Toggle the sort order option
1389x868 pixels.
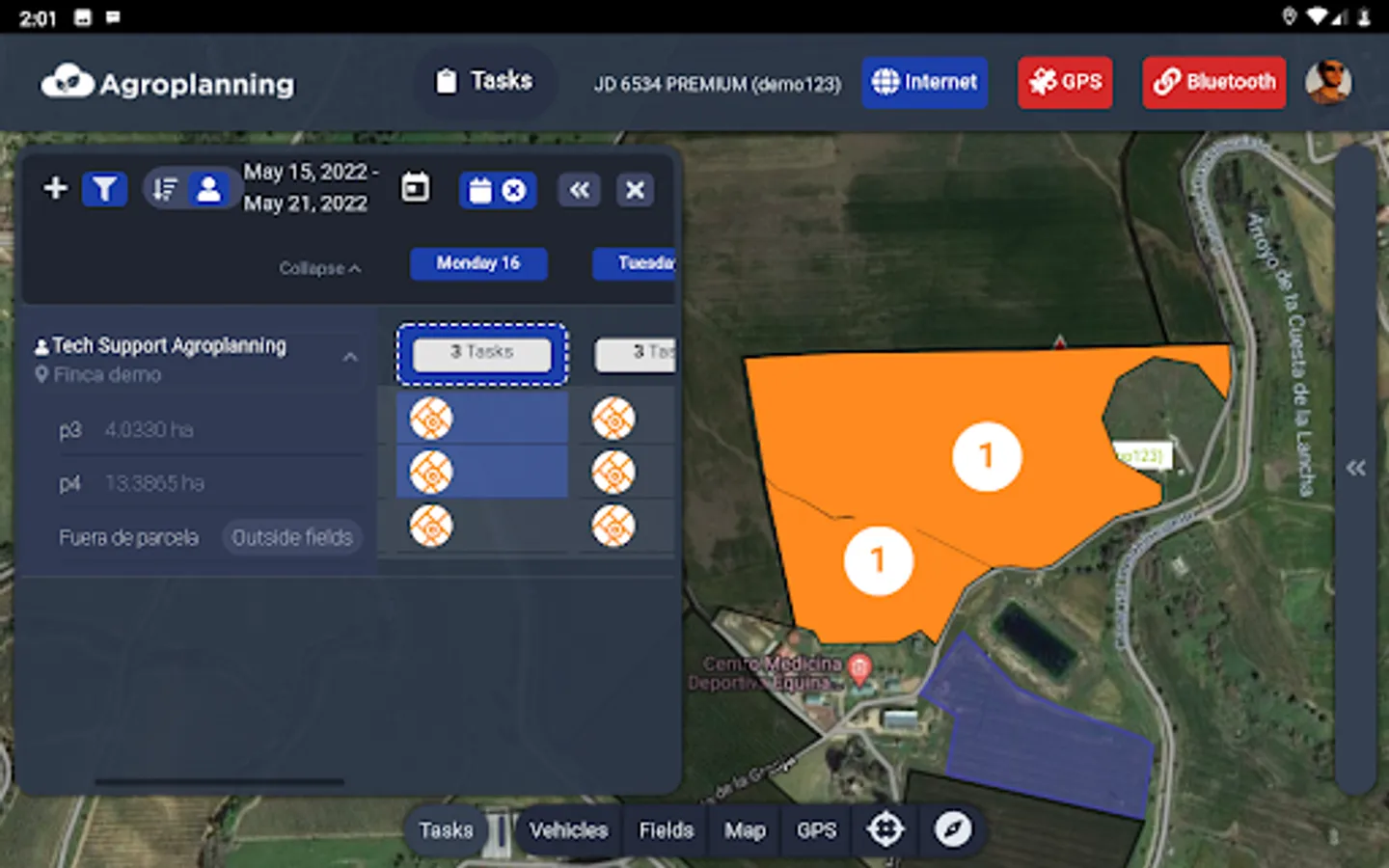166,189
